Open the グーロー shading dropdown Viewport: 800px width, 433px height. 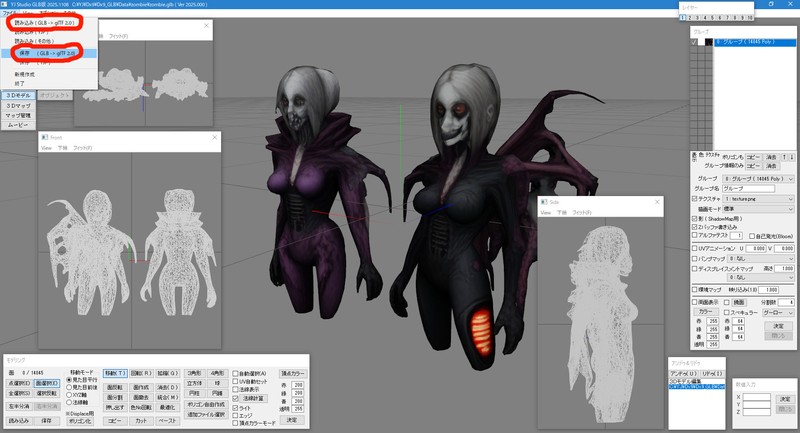[x=778, y=313]
